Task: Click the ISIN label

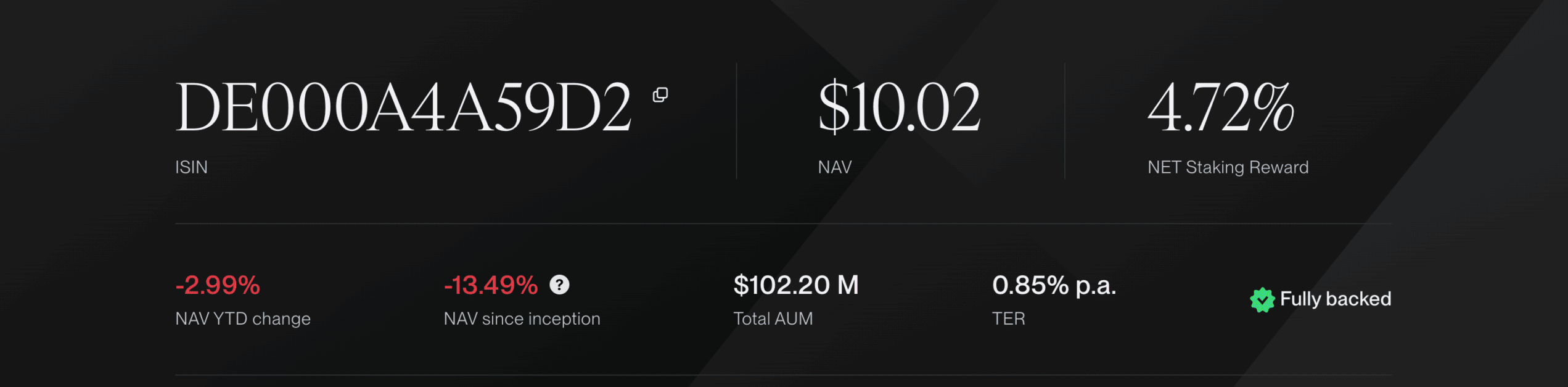Action: (191, 167)
